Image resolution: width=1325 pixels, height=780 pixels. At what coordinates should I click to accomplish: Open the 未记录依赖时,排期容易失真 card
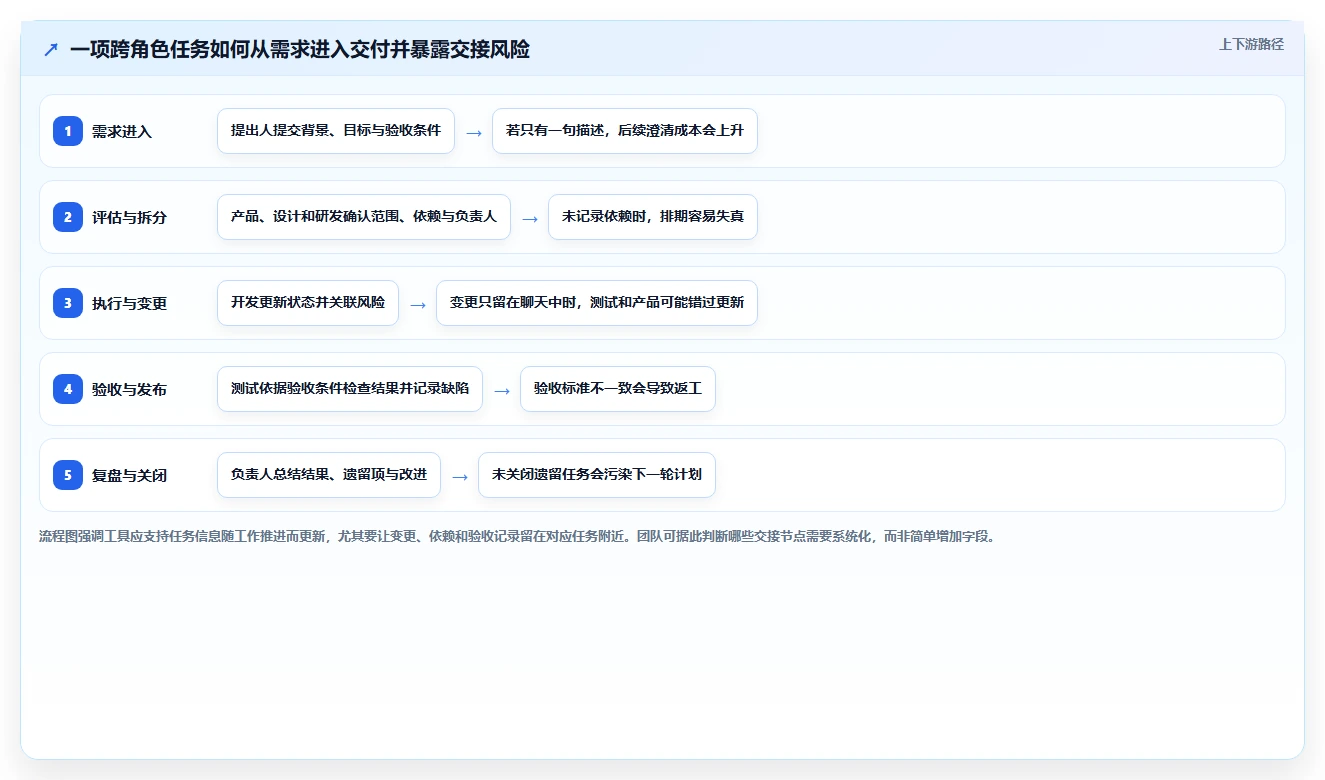click(653, 217)
